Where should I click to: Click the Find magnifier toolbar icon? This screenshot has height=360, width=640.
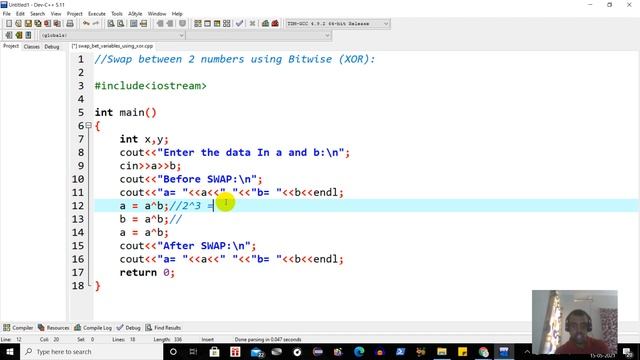pos(111,24)
